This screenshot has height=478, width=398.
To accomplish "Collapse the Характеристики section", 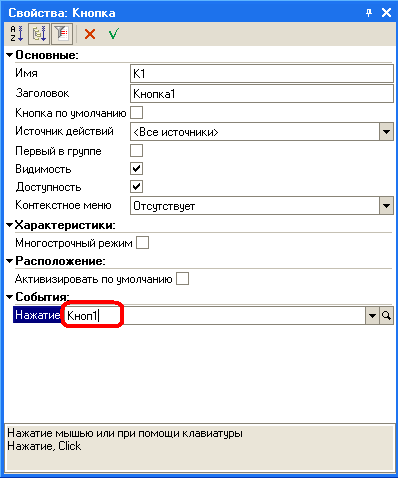I will pos(10,225).
